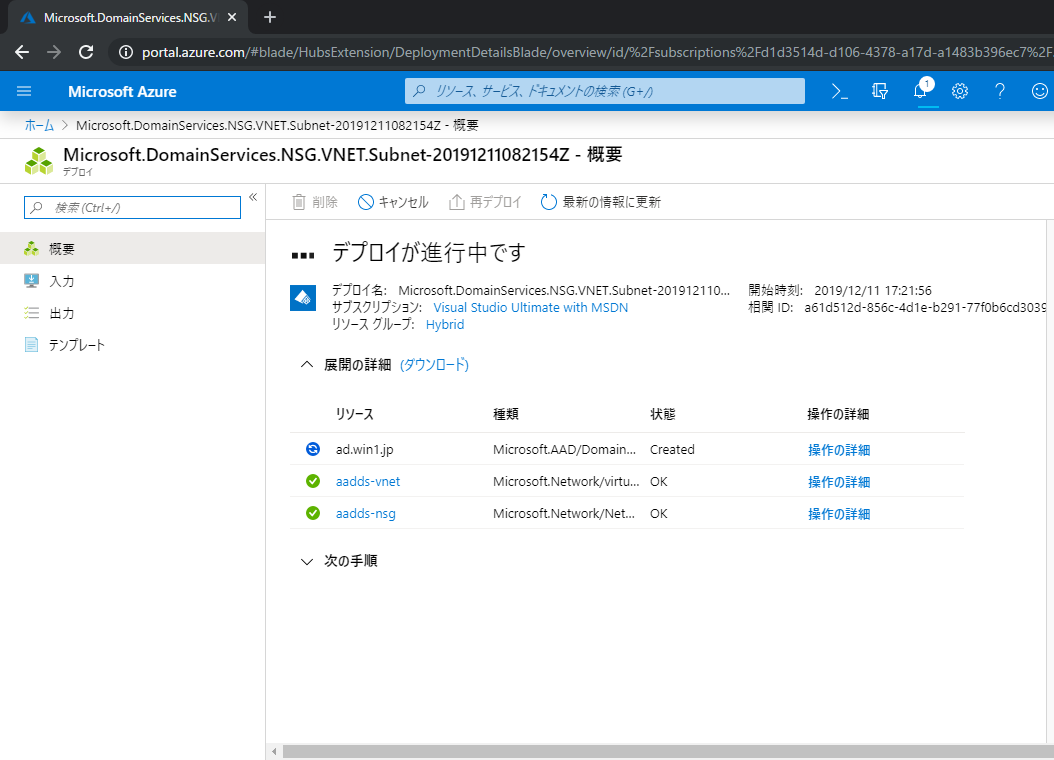
Task: Click the Created status of ad.win1.jp
Action: [x=672, y=449]
